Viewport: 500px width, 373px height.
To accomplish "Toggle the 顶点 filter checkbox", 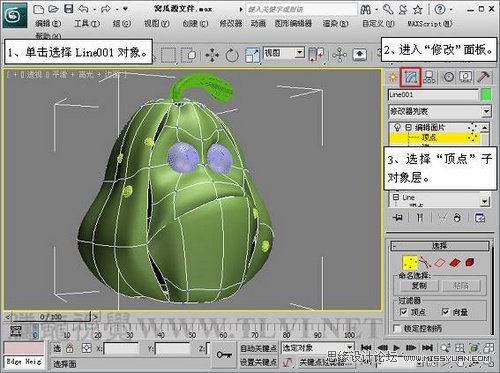I will pos(403,312).
